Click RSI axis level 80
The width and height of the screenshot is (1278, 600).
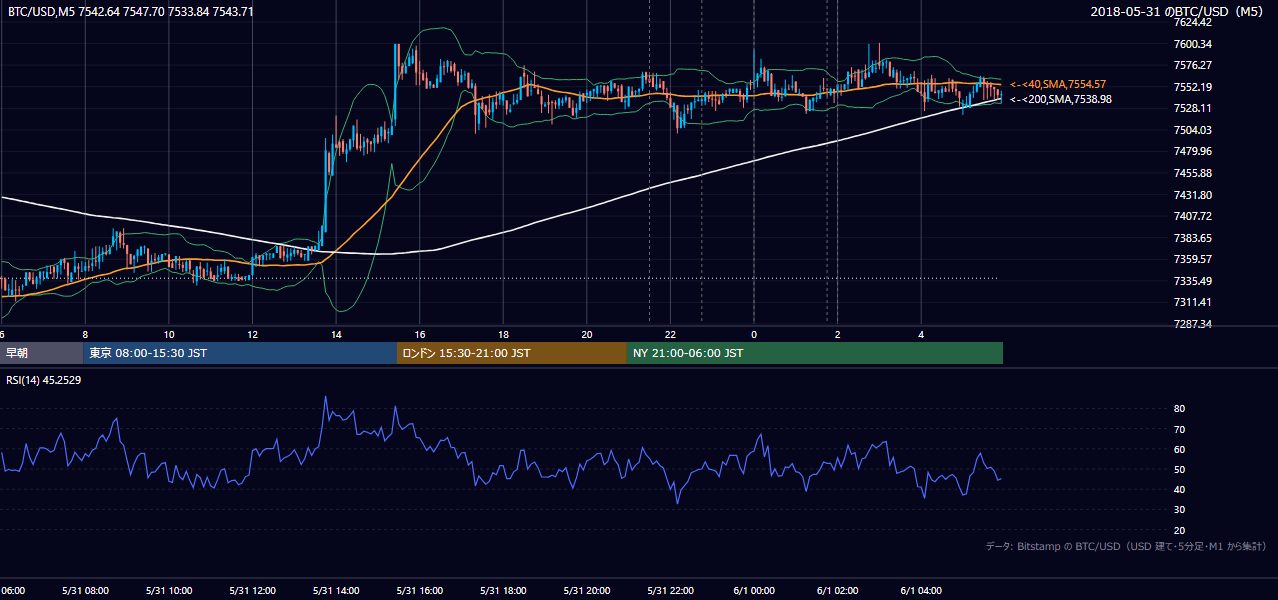(x=1179, y=409)
